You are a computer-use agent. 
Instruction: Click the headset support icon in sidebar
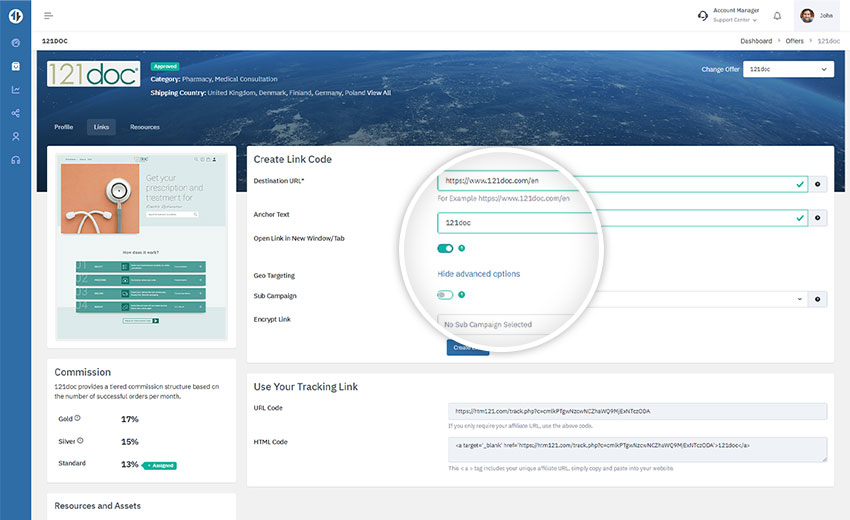pyautogui.click(x=15, y=160)
